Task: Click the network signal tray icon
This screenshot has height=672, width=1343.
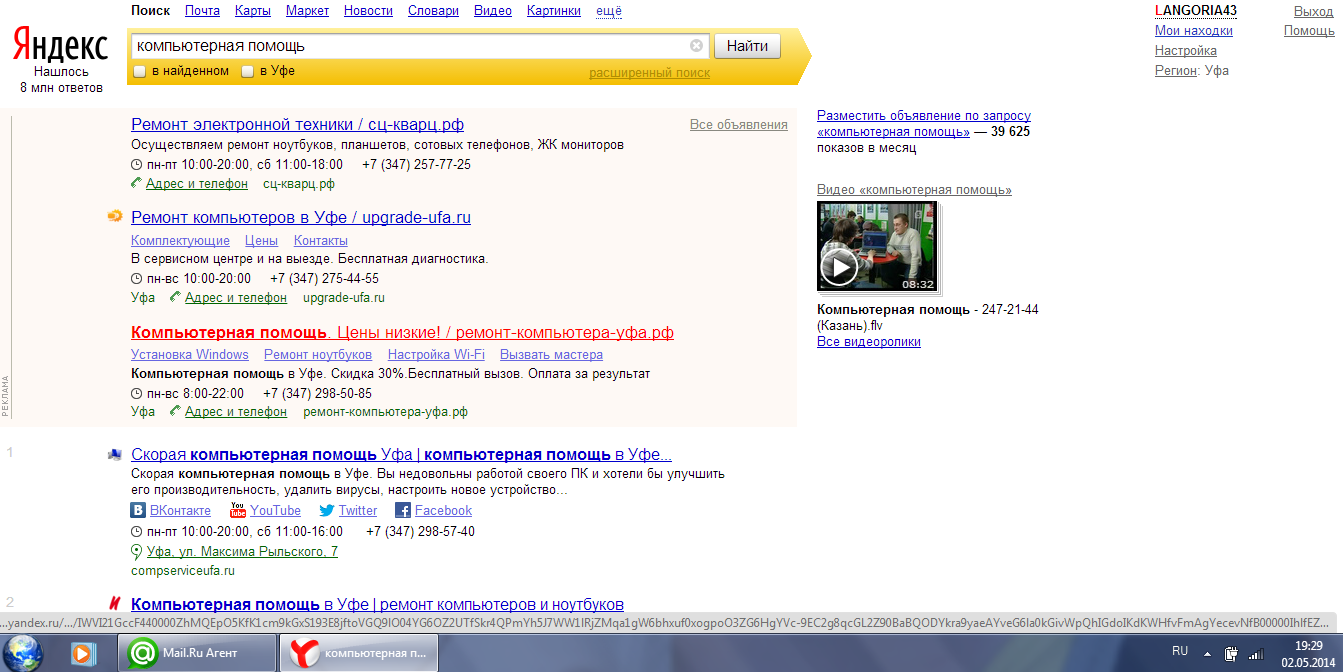Action: pyautogui.click(x=1255, y=653)
